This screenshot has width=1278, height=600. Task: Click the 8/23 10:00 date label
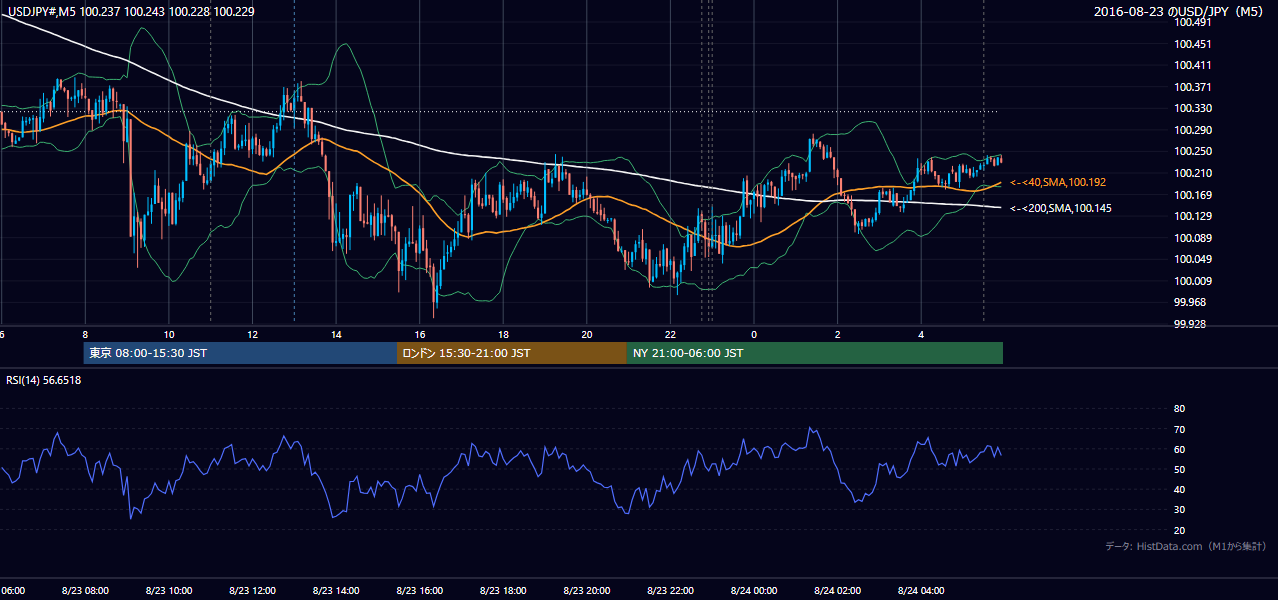pos(168,590)
